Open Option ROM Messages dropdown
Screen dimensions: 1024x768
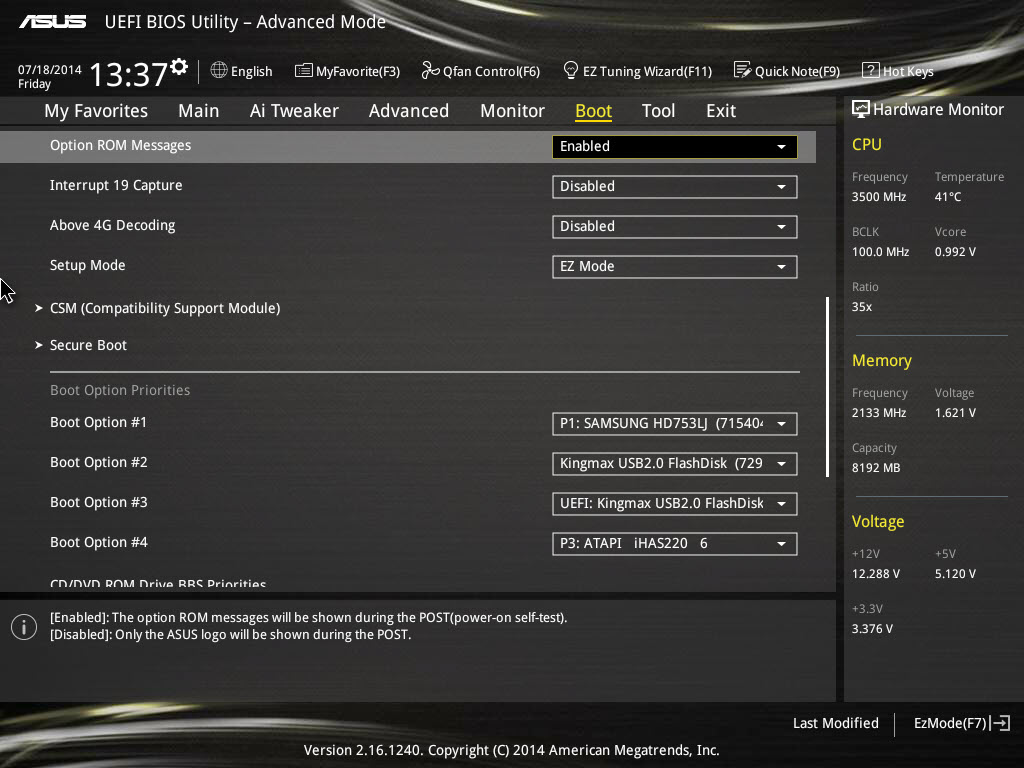coord(675,147)
